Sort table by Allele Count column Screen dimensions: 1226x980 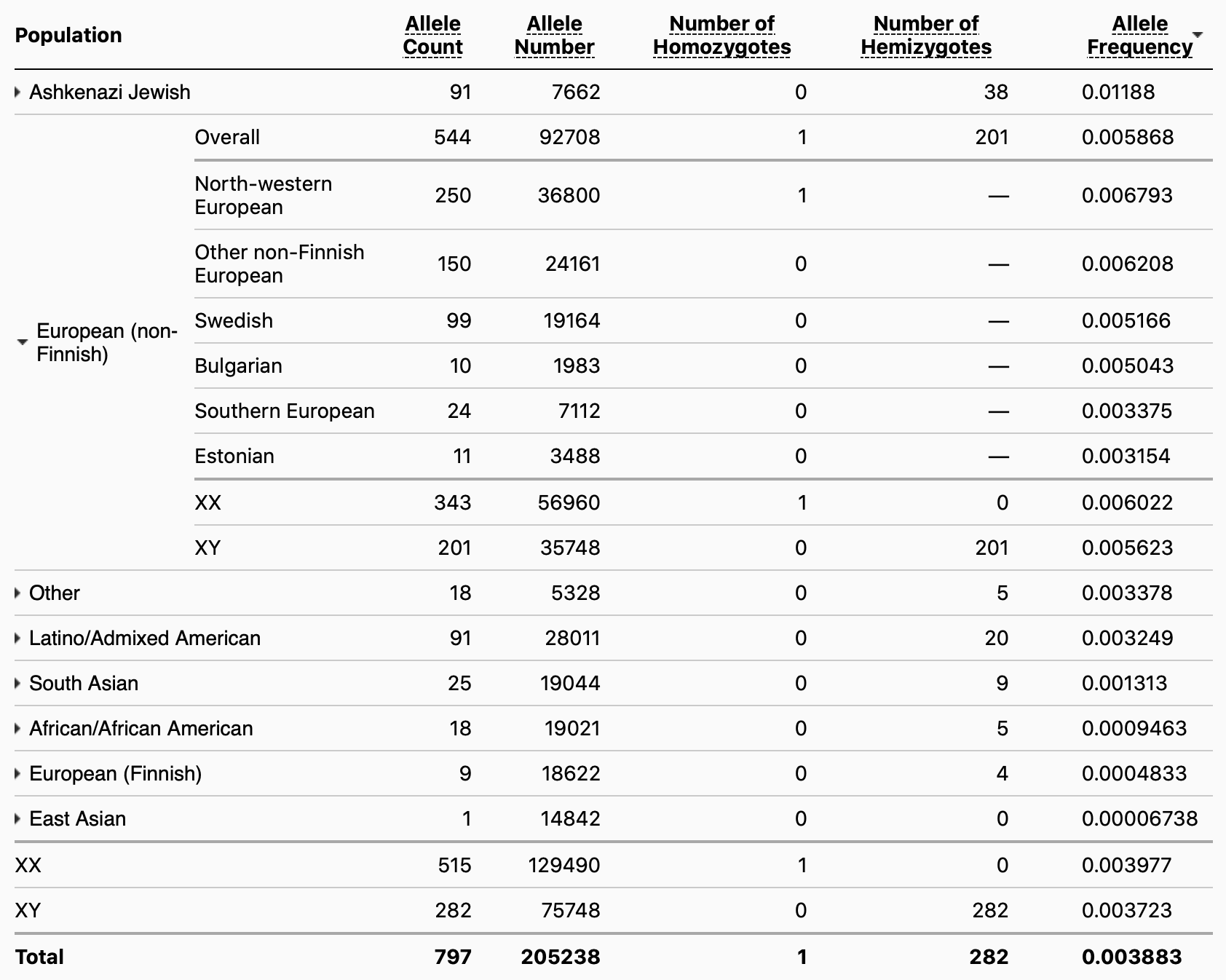click(x=432, y=35)
